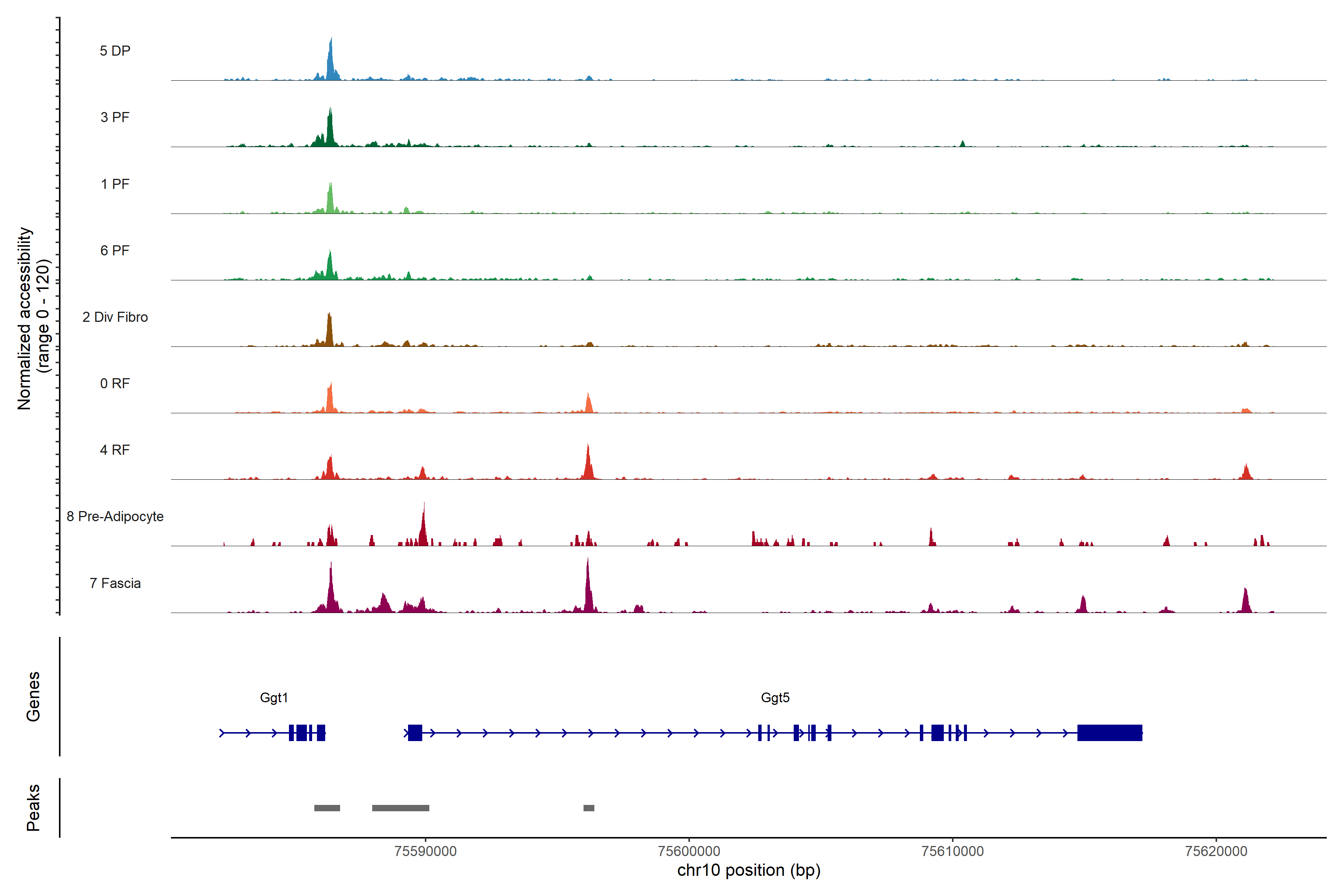Screen dimensions: 1344x896
Task: Click the 75590000 axis tick label
Action: pos(425,851)
